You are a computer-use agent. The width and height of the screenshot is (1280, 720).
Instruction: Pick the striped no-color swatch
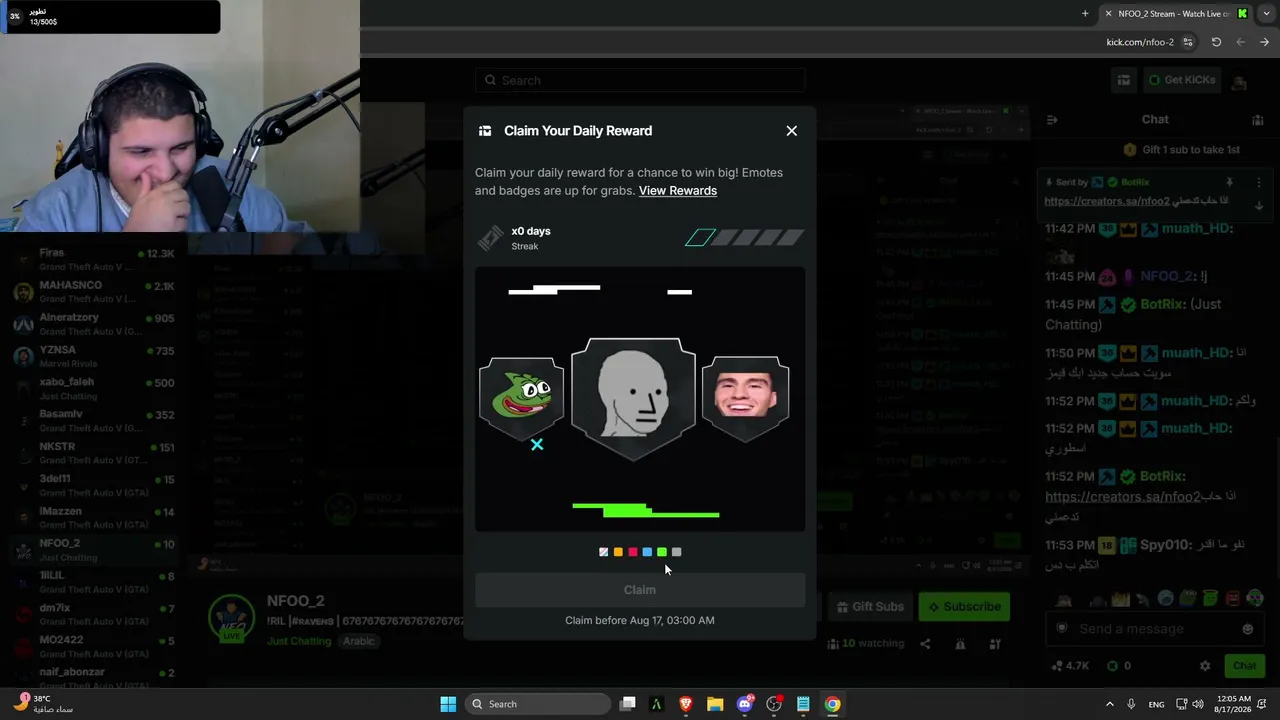[603, 552]
